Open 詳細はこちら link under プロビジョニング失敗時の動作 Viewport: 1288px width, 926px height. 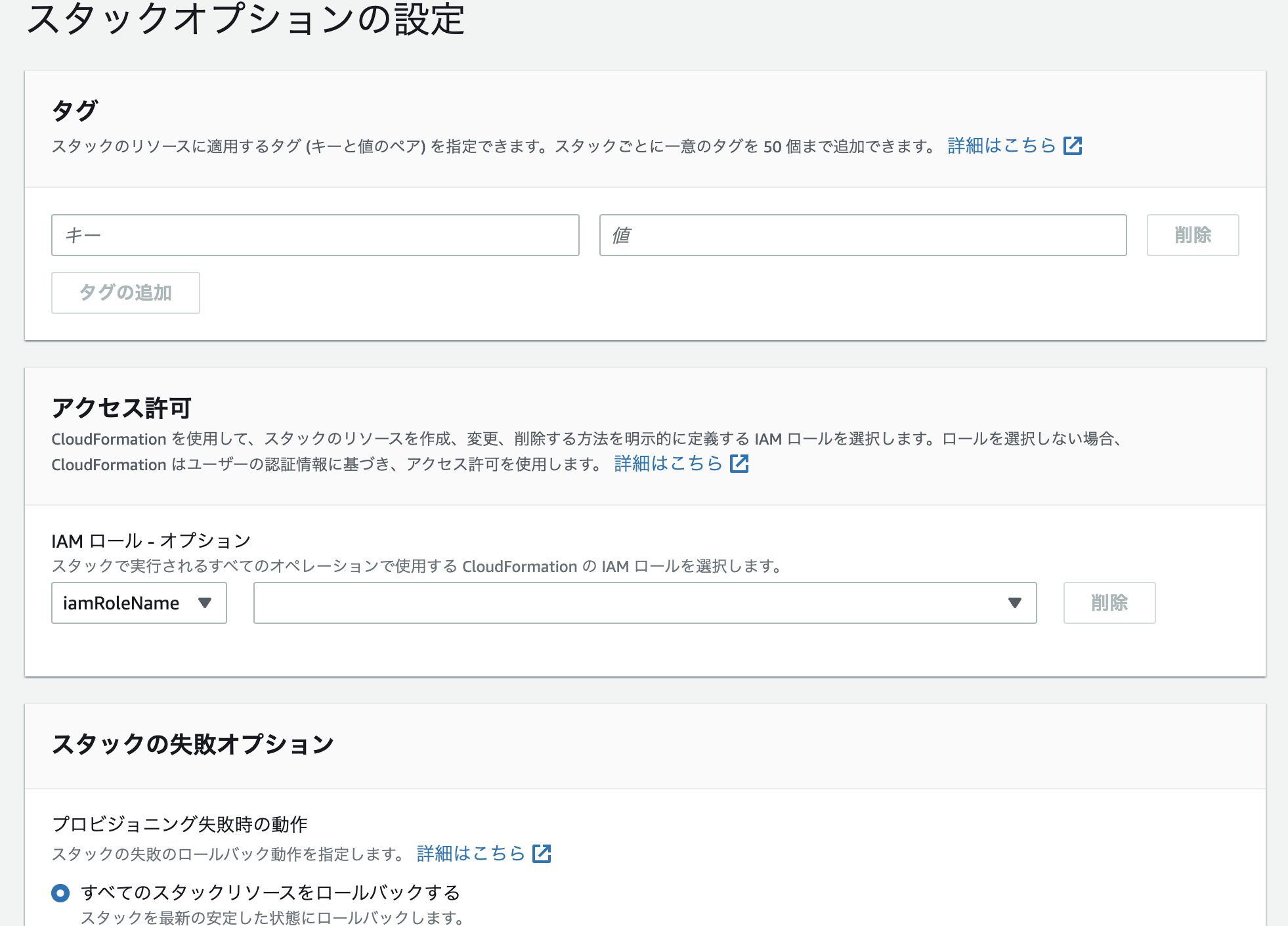471,853
